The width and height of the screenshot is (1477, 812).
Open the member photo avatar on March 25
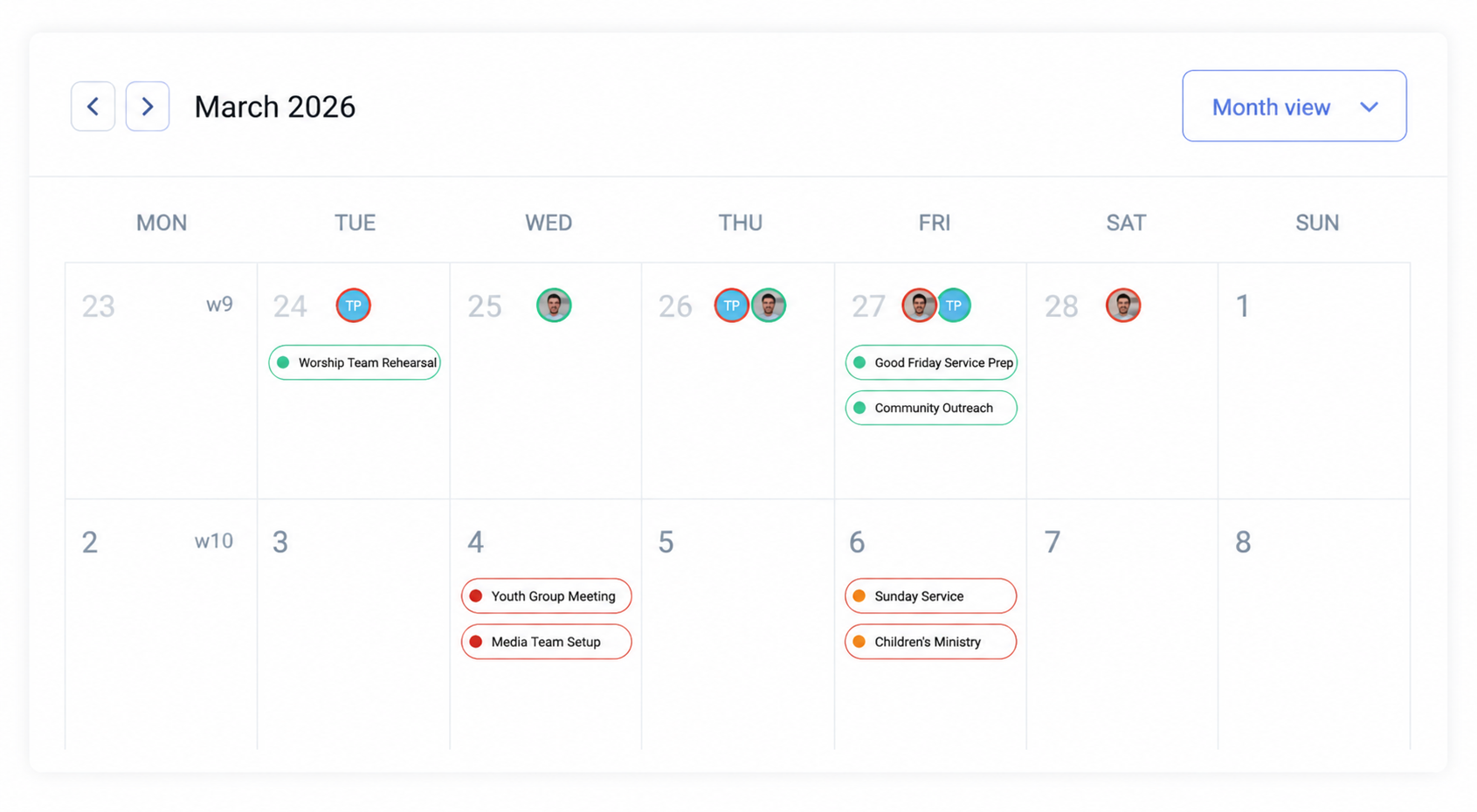(554, 305)
